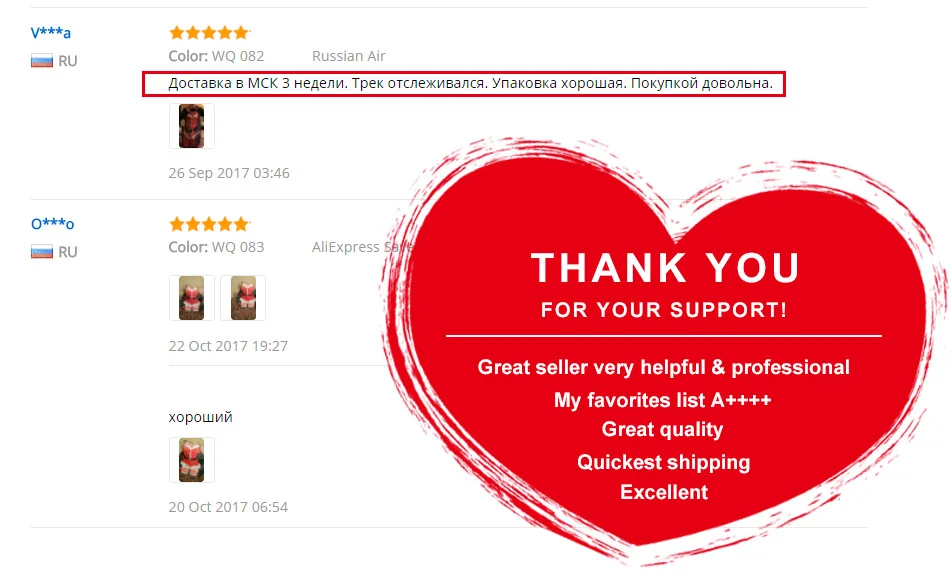Open second photo thumbnail in WQ 083 review
Screen dimensions: 950x586
243,298
